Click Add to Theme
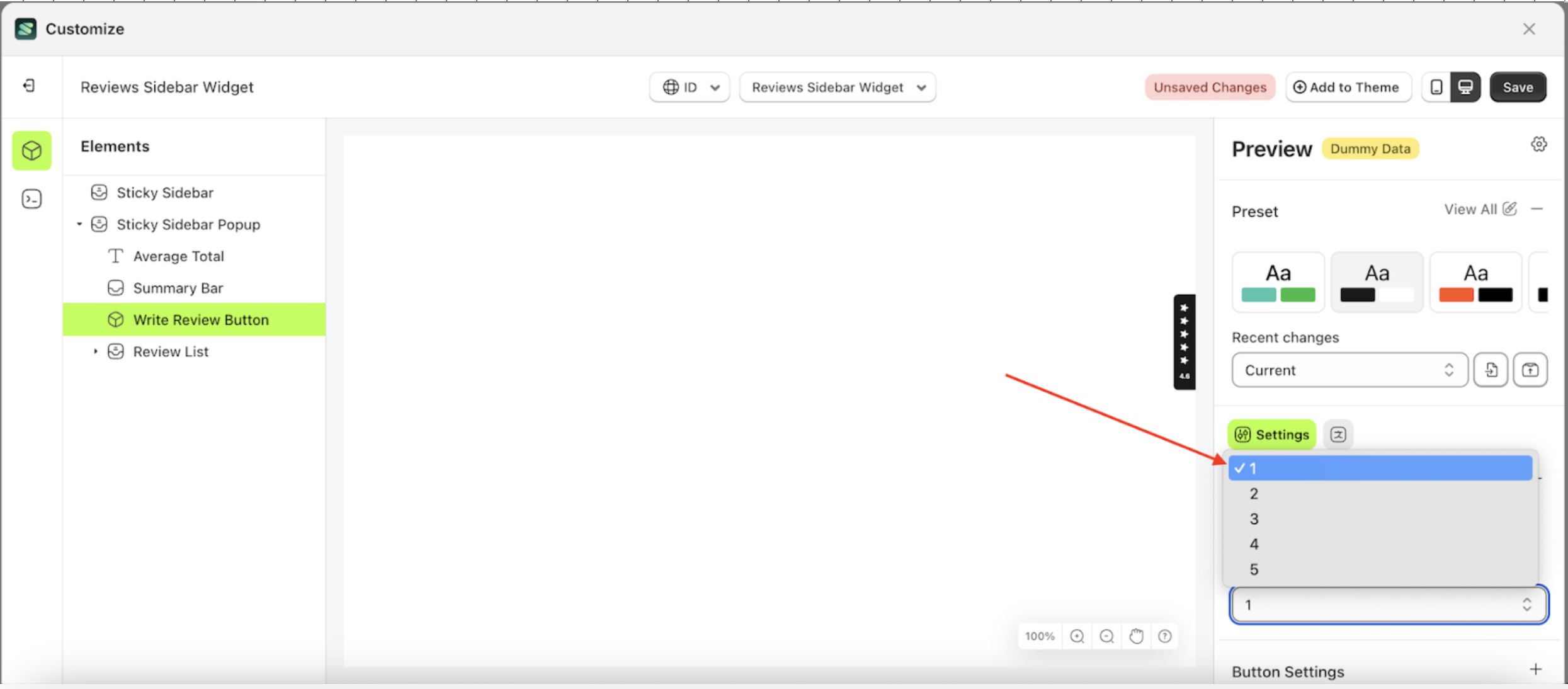The height and width of the screenshot is (689, 1568). pos(1348,87)
